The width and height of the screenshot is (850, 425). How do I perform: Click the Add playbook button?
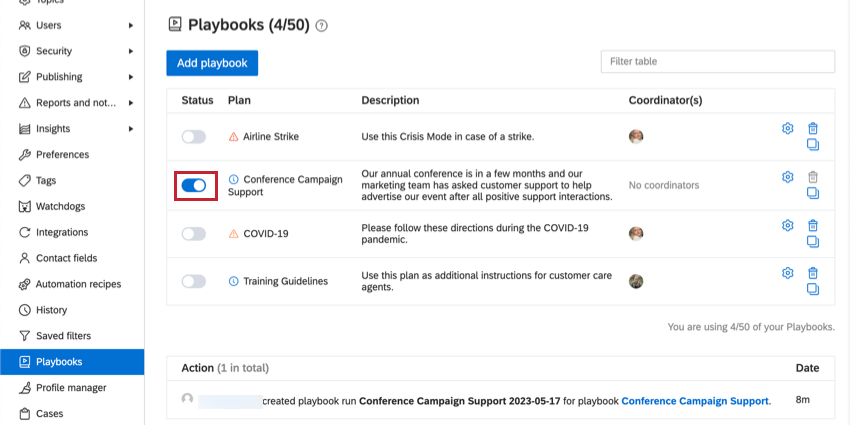(x=212, y=63)
